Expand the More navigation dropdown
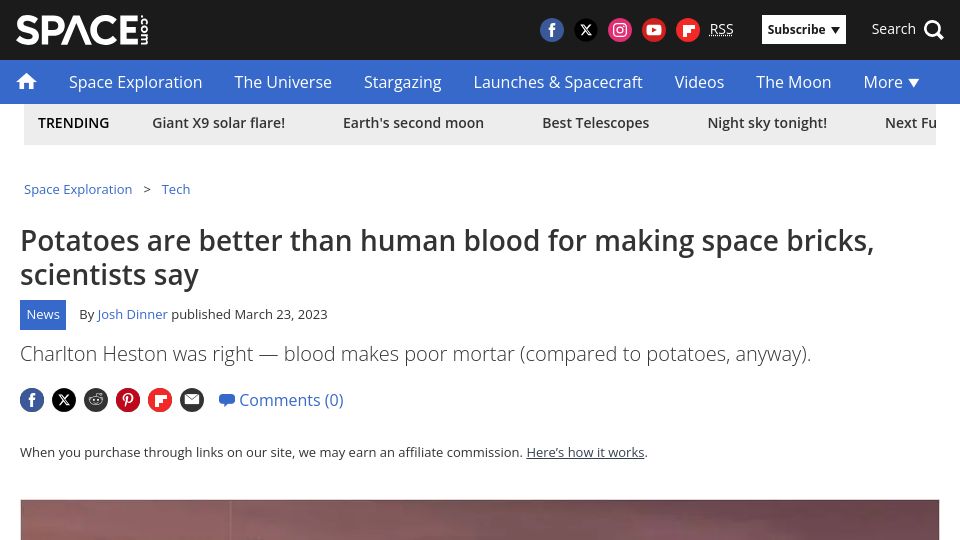The height and width of the screenshot is (540, 960). click(x=891, y=82)
